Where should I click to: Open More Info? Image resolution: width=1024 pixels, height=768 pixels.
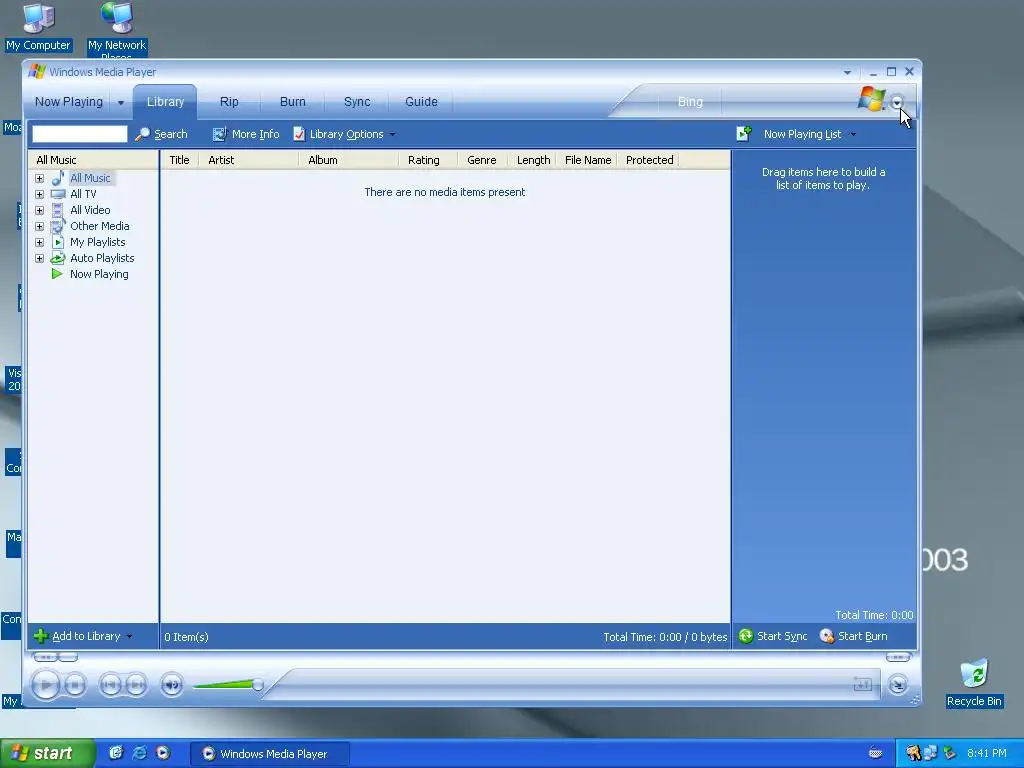[x=246, y=134]
